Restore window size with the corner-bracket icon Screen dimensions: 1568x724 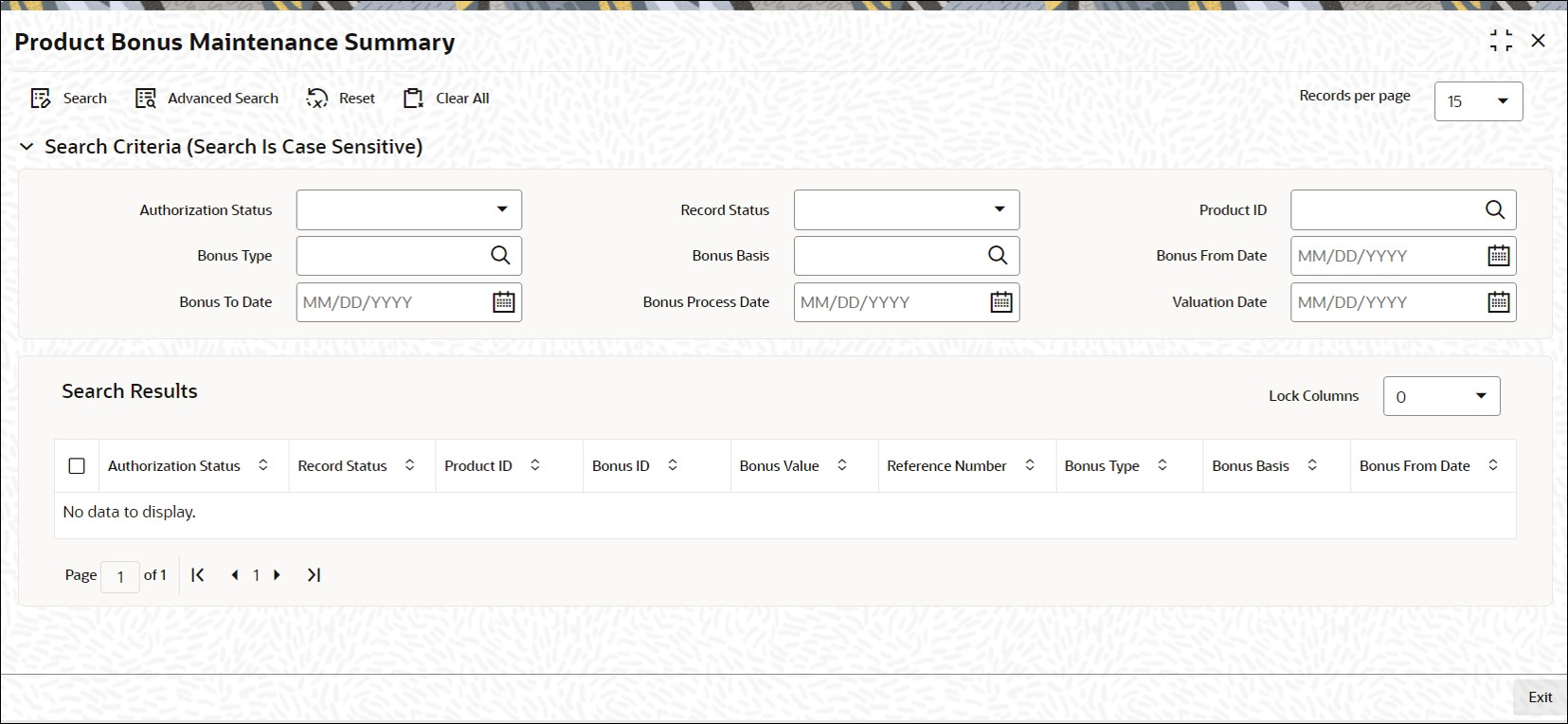click(x=1501, y=41)
